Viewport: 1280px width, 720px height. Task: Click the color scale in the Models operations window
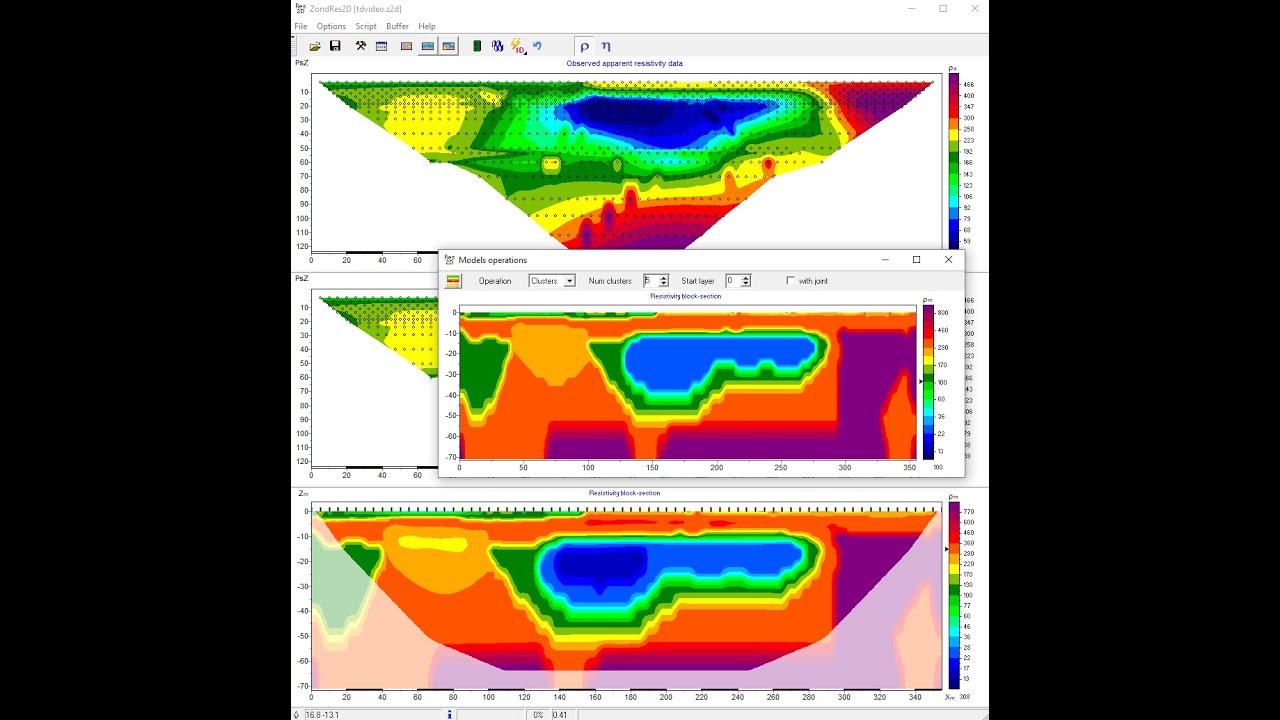pos(928,382)
